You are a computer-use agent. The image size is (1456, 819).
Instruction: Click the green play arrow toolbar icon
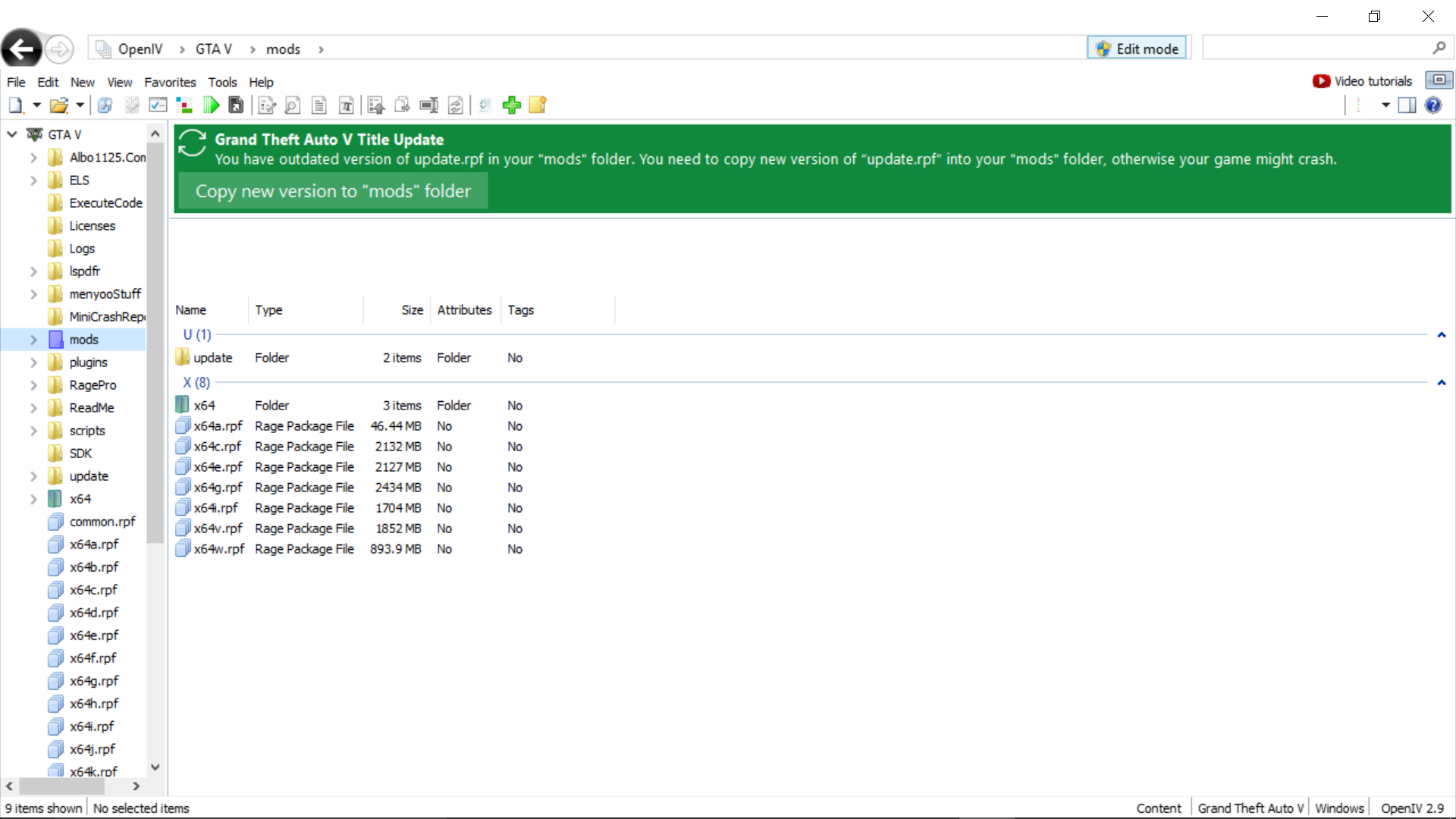point(212,105)
